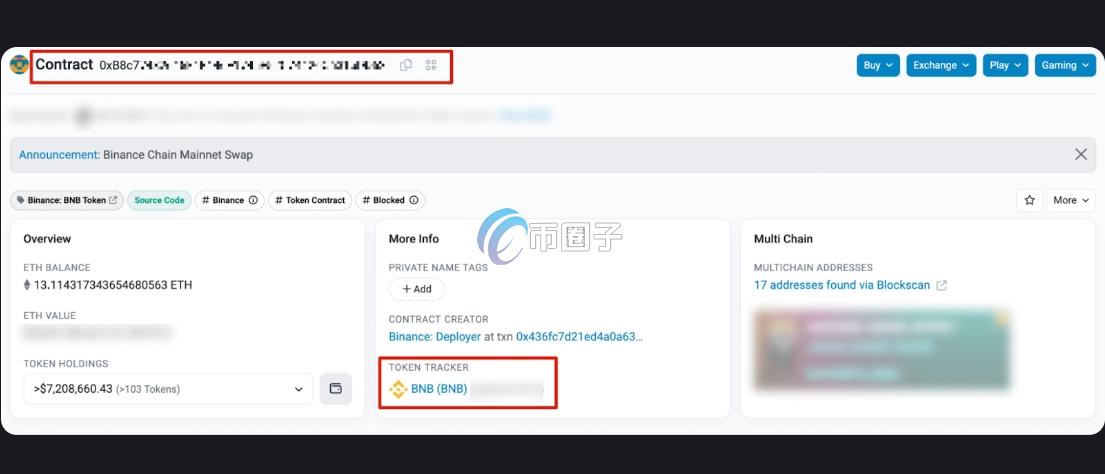
Task: Click the contract avatar icon
Action: tap(19, 65)
